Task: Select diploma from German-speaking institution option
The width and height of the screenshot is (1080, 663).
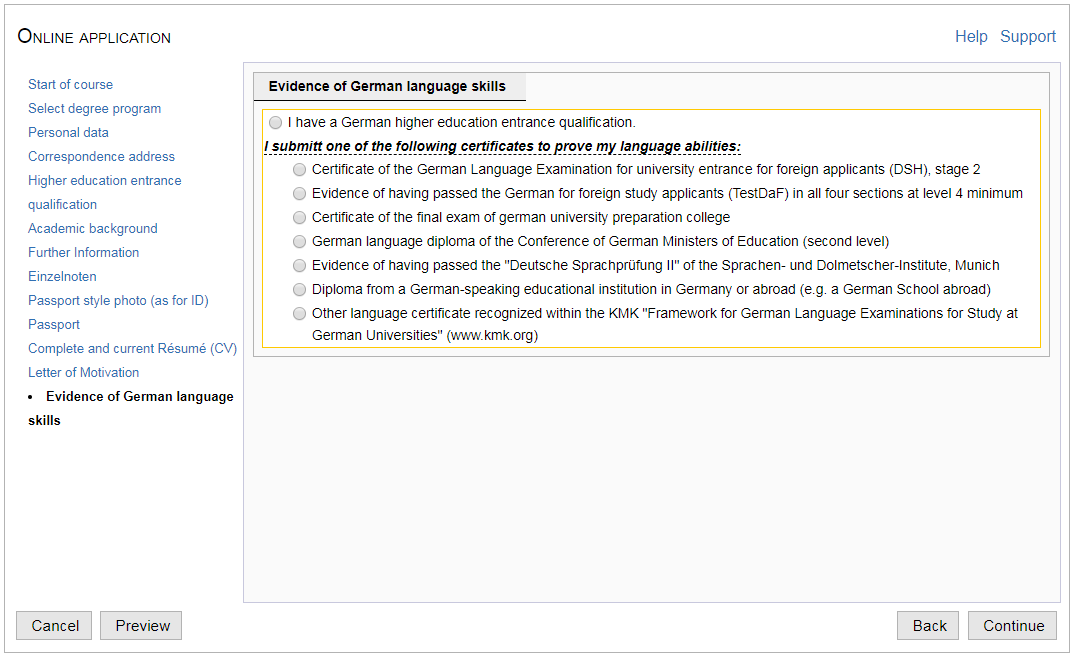Action: [x=299, y=290]
